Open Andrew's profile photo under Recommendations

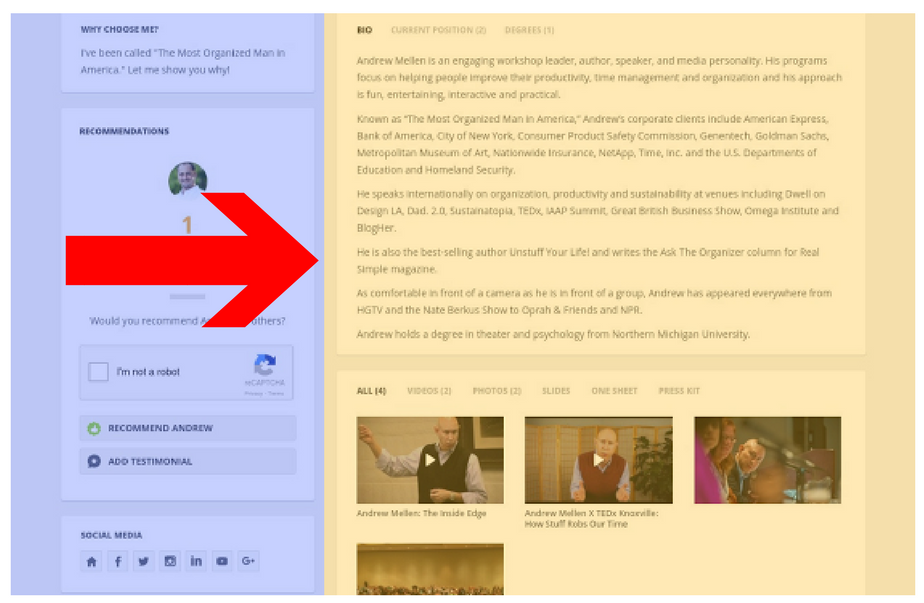tap(187, 180)
